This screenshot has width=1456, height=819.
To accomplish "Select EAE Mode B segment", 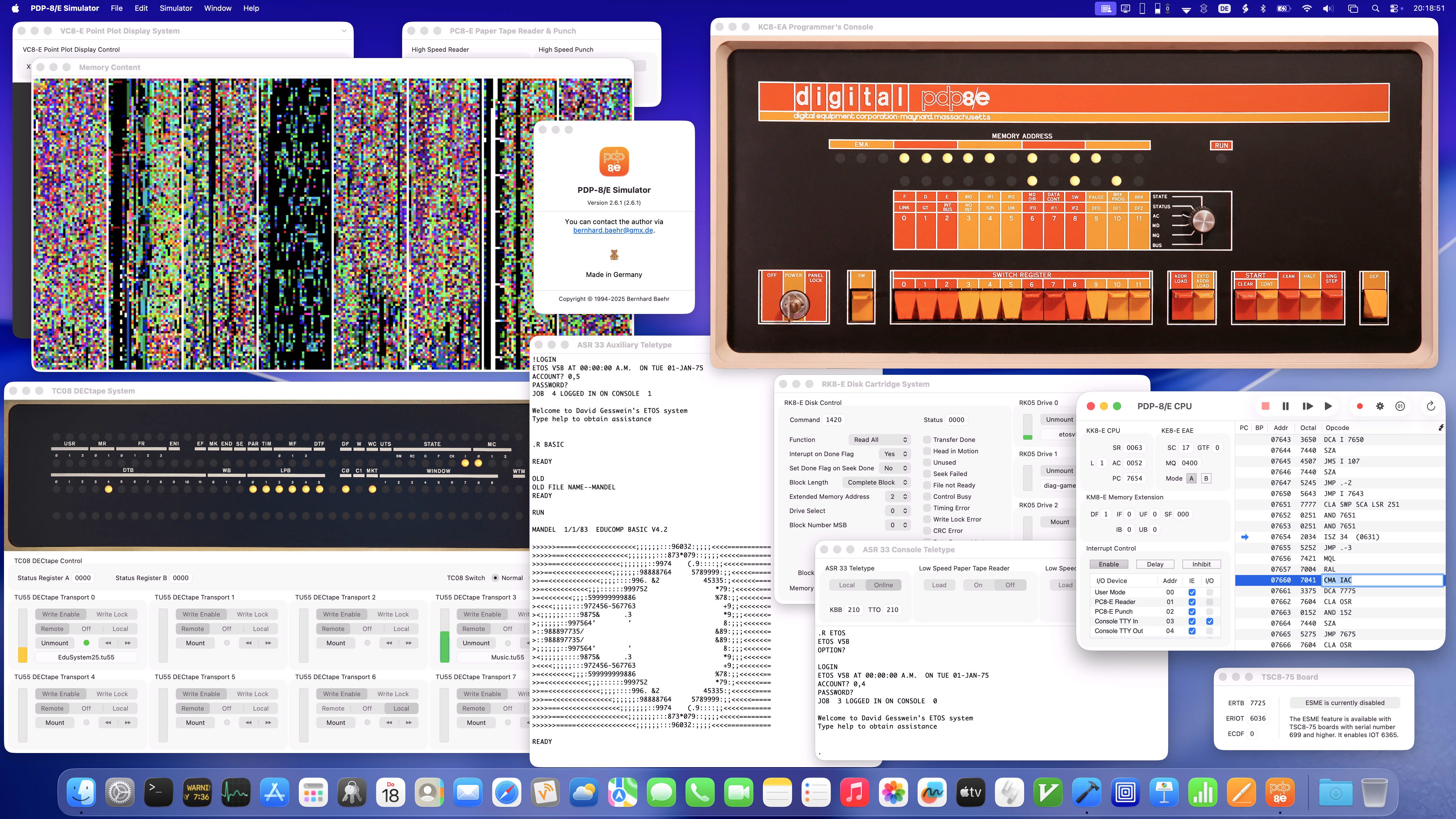I will (x=1206, y=478).
